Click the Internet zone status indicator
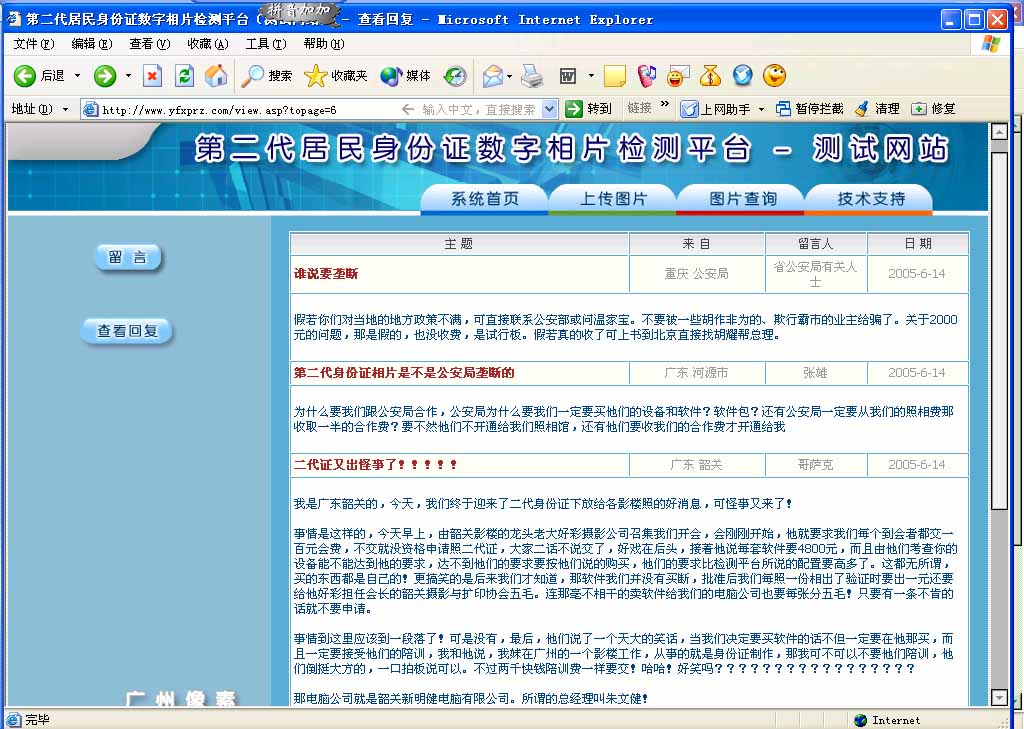The image size is (1024, 729). point(888,720)
